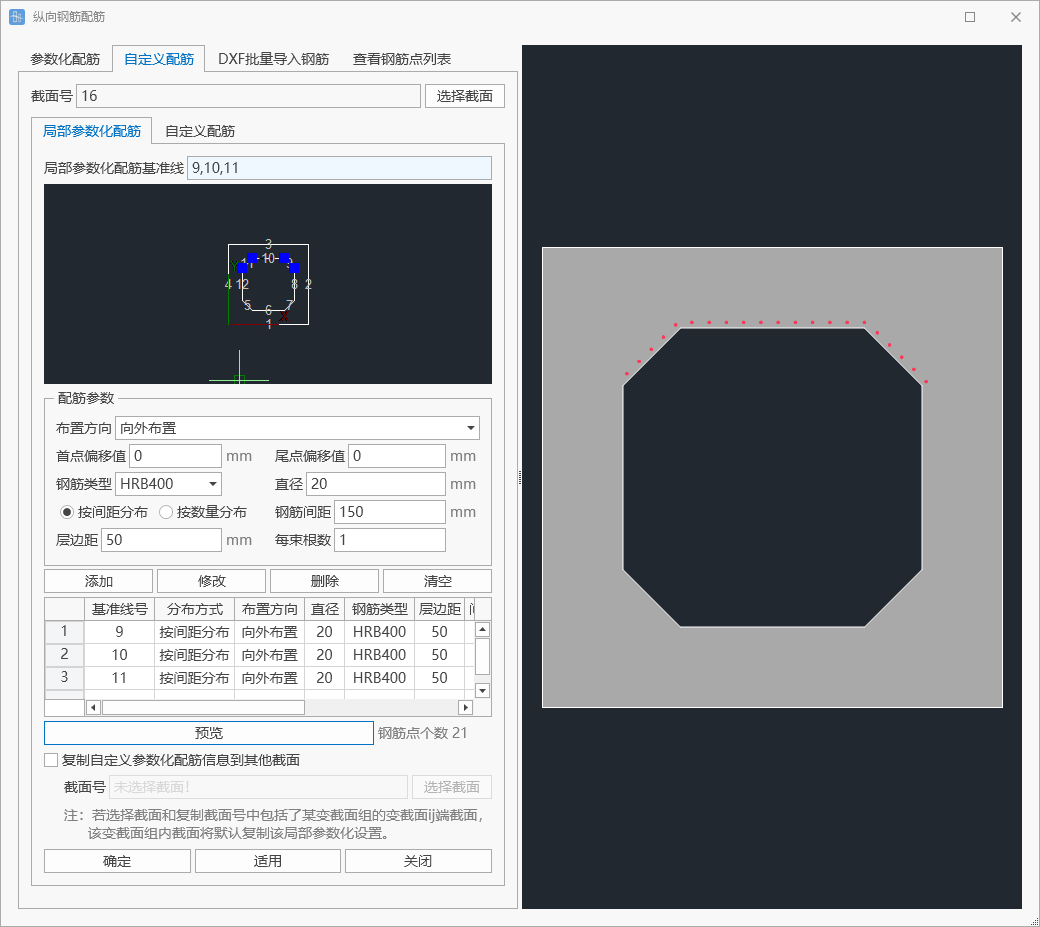
Task: Open 查看钢筋点列表 tab
Action: [x=401, y=59]
